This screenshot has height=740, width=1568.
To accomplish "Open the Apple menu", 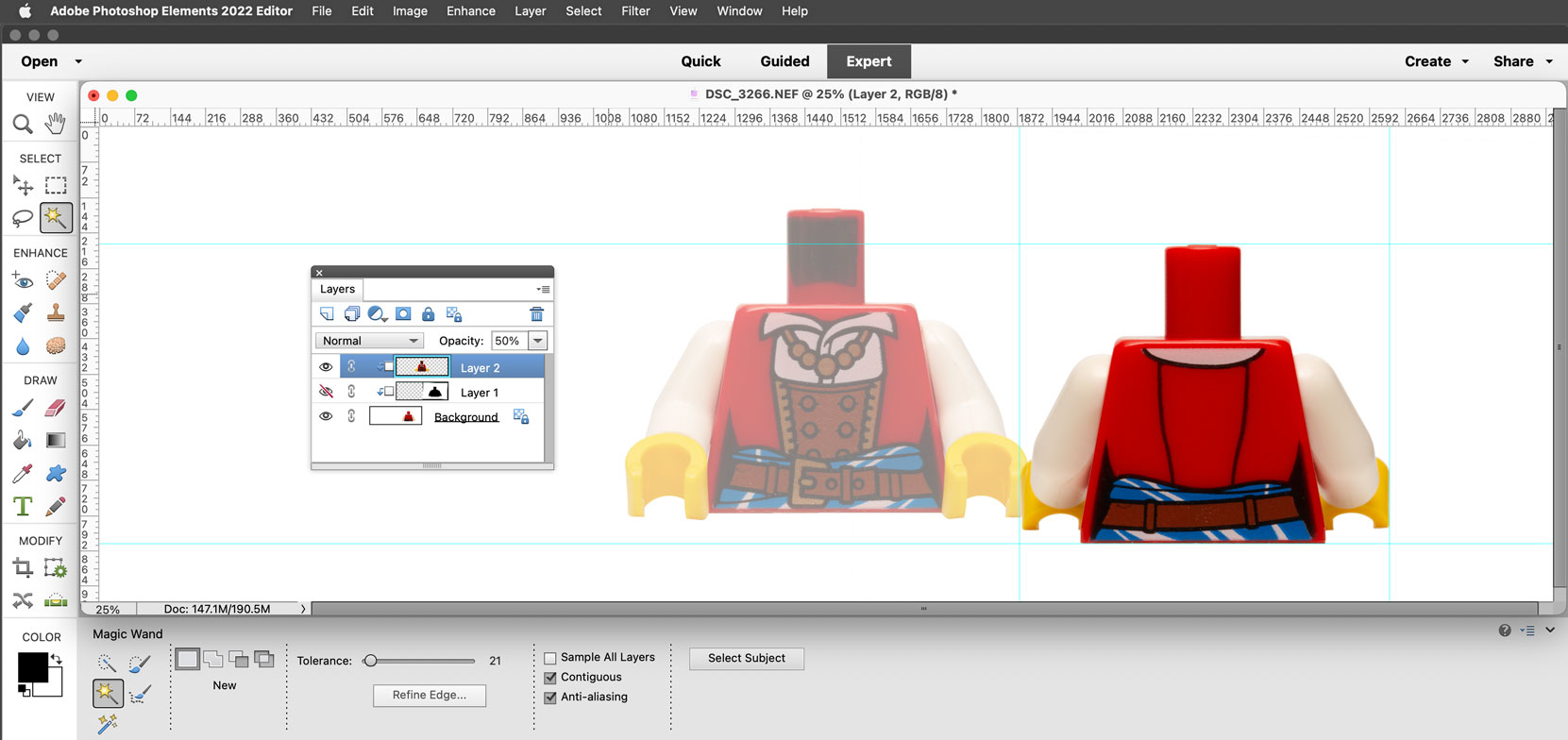I will [x=25, y=11].
